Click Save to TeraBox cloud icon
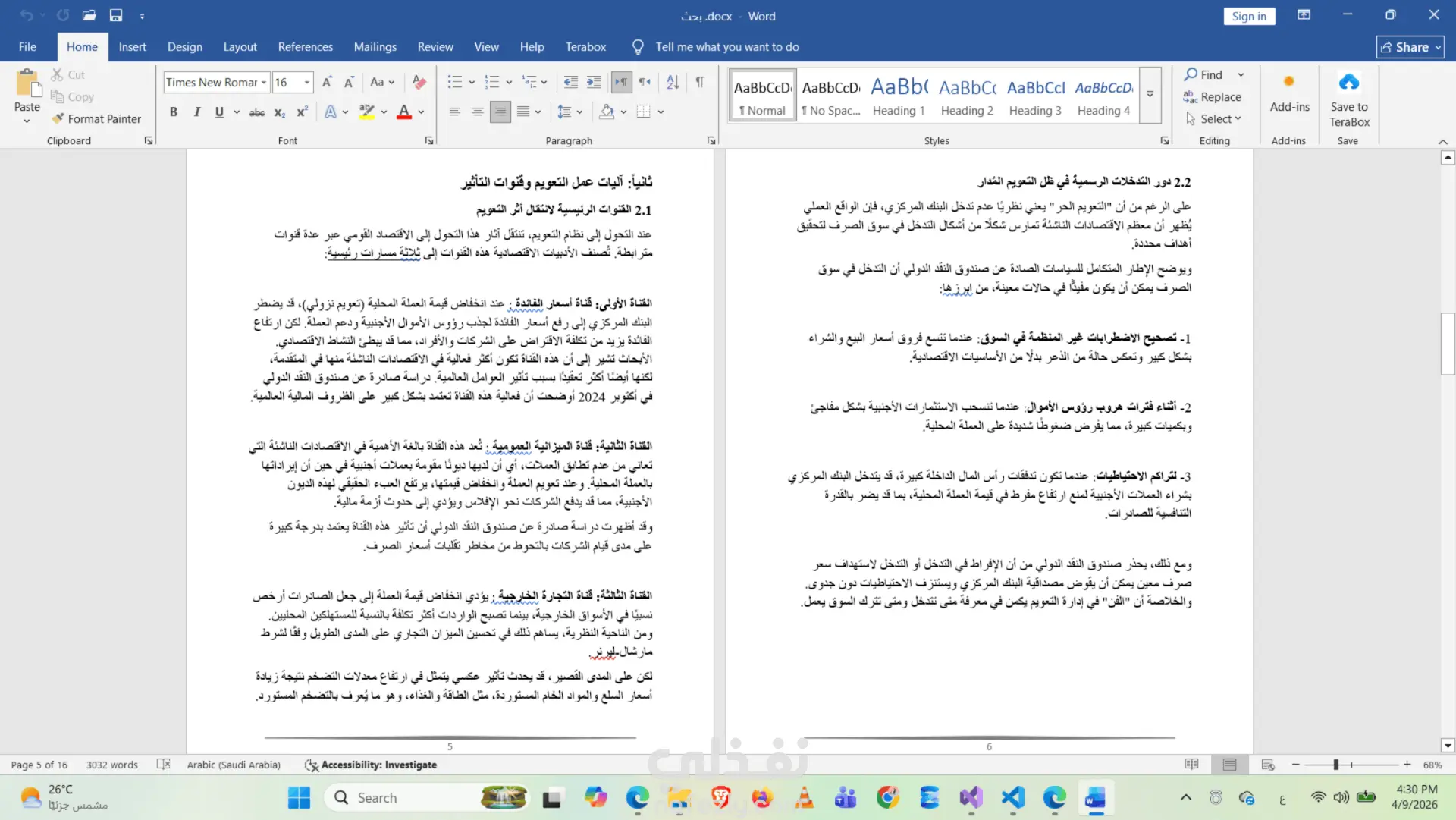The height and width of the screenshot is (820, 1456). pos(1349,81)
